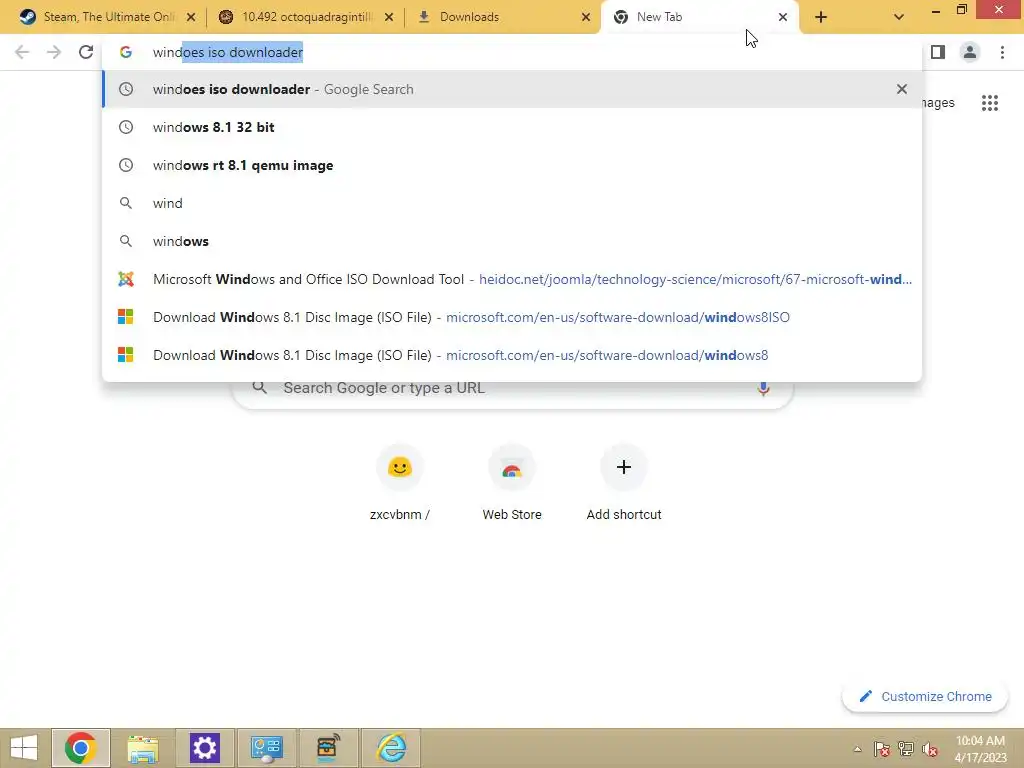
Task: Open File Explorer from the taskbar
Action: coord(142,748)
